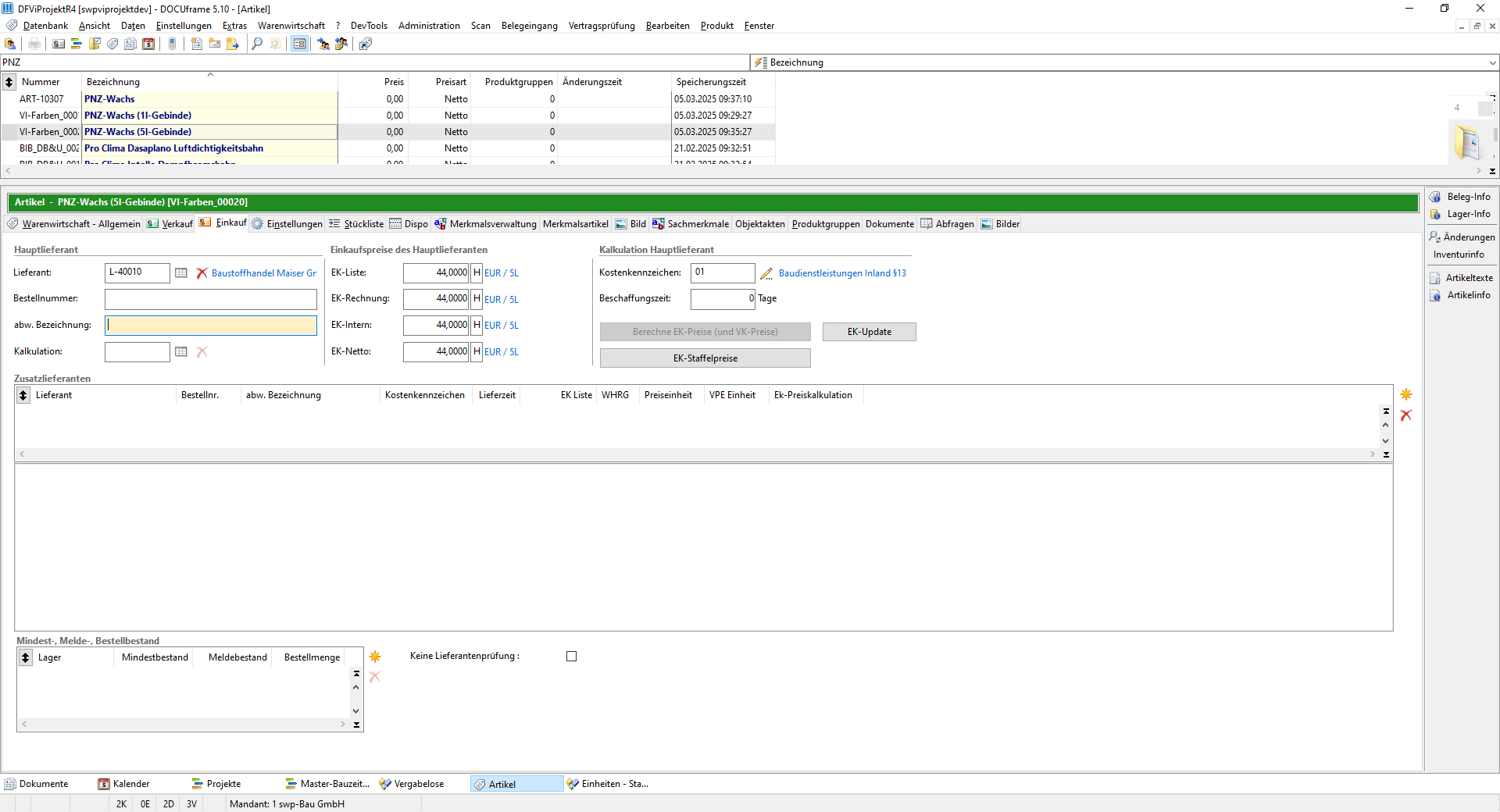Screen dimensions: 1500x812
Task: Open the Belegeingang menu
Action: pos(530,26)
